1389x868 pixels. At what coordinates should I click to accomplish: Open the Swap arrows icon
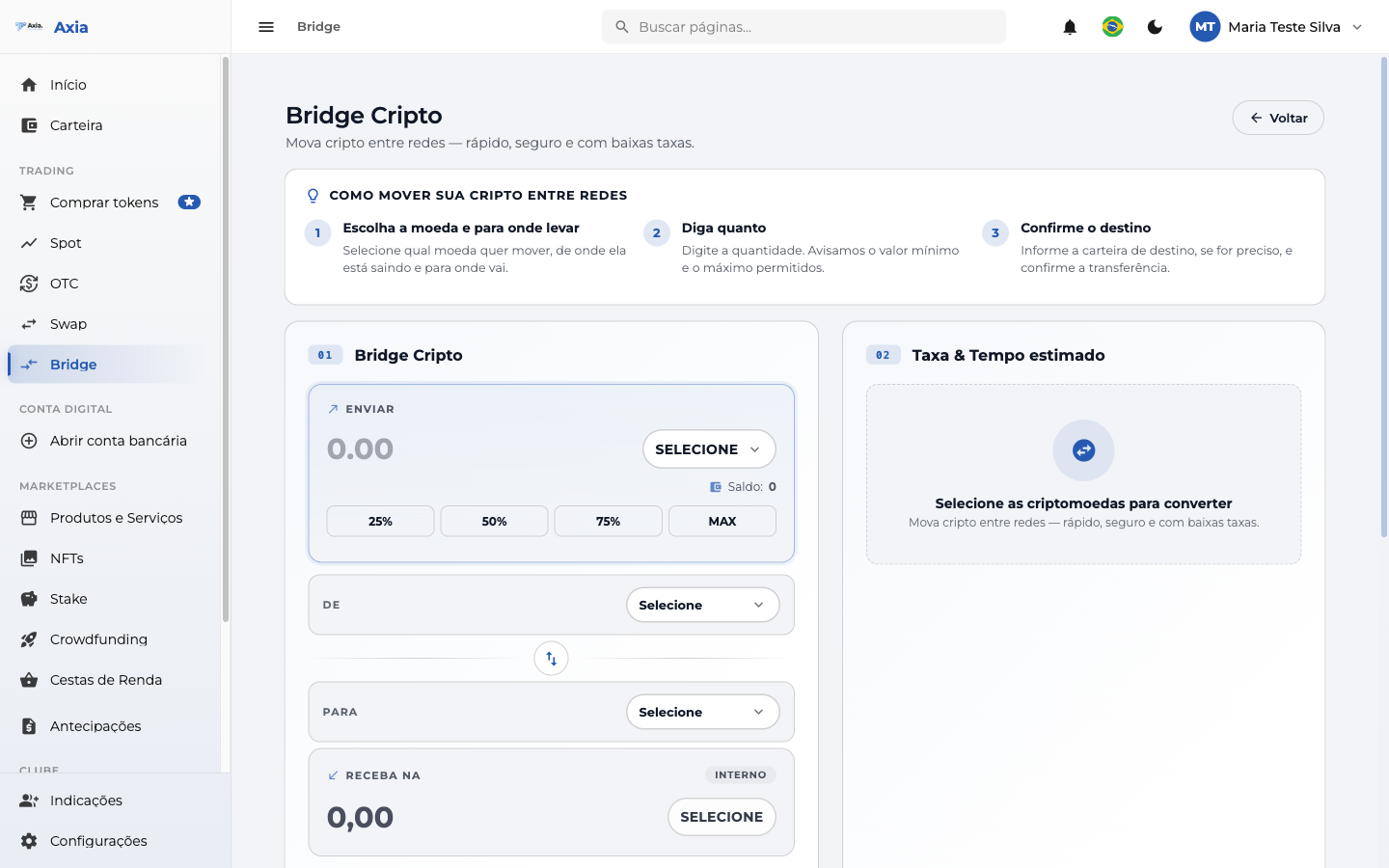coord(29,324)
